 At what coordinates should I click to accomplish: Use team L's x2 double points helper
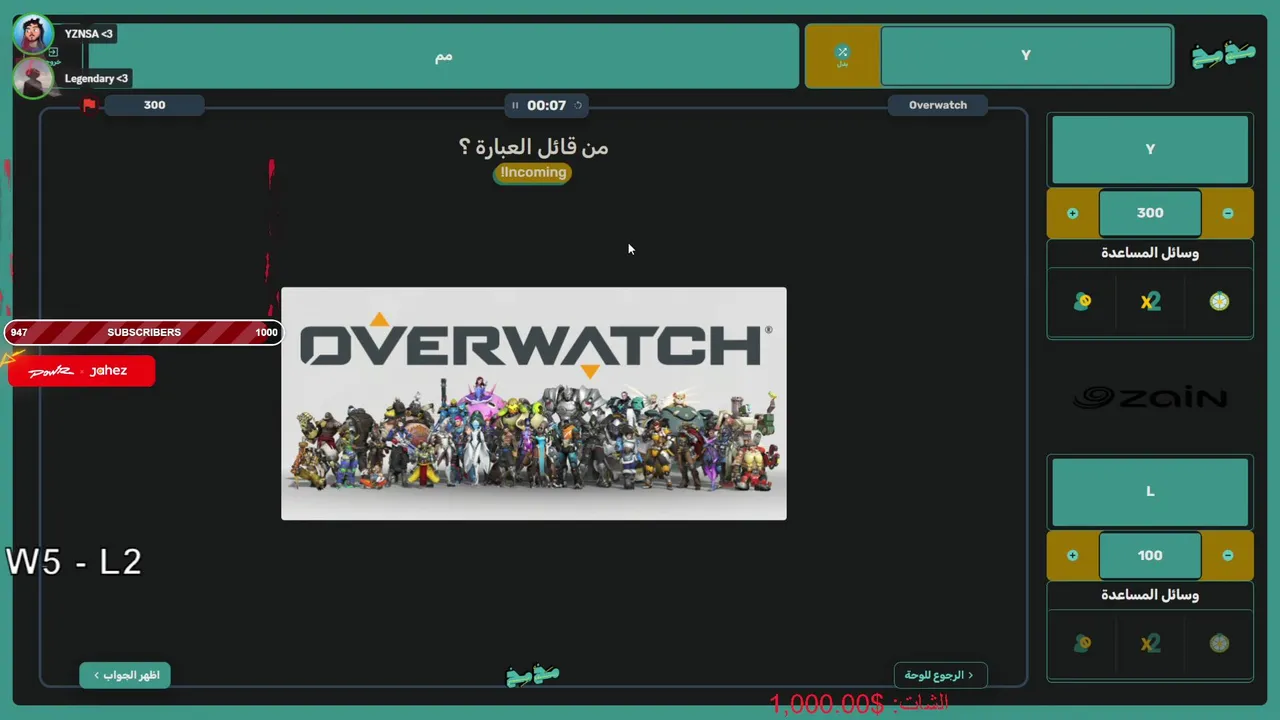pyautogui.click(x=1150, y=643)
